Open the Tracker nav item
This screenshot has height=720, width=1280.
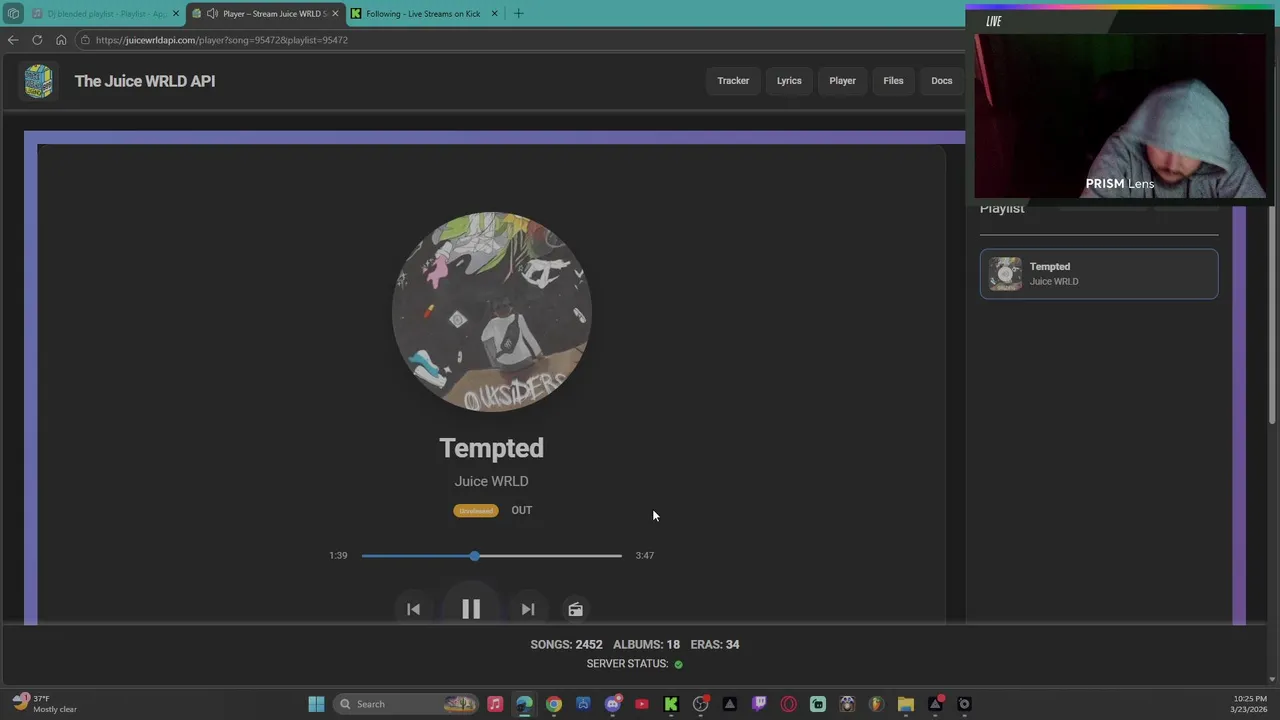(733, 81)
